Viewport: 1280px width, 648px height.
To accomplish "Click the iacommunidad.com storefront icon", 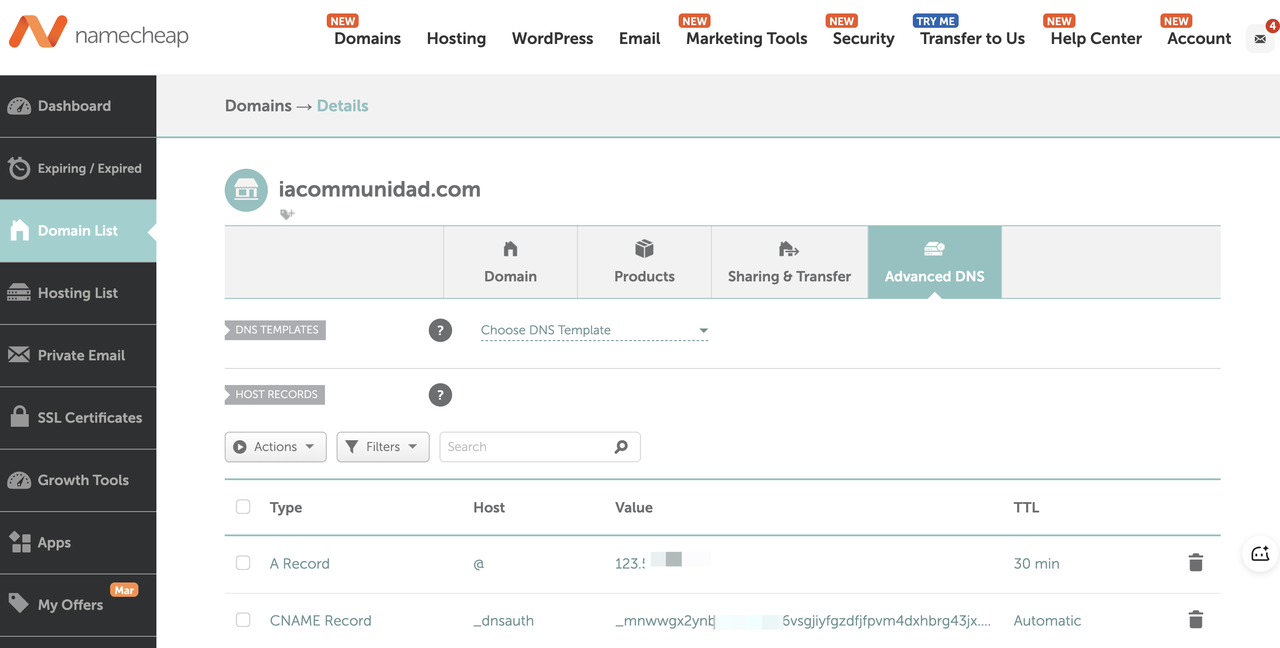I will [x=246, y=190].
